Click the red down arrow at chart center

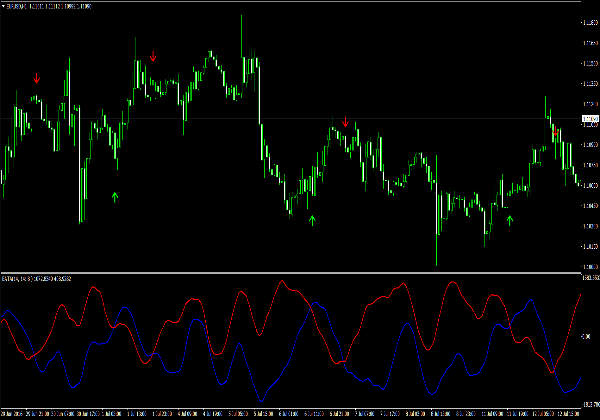[x=346, y=123]
